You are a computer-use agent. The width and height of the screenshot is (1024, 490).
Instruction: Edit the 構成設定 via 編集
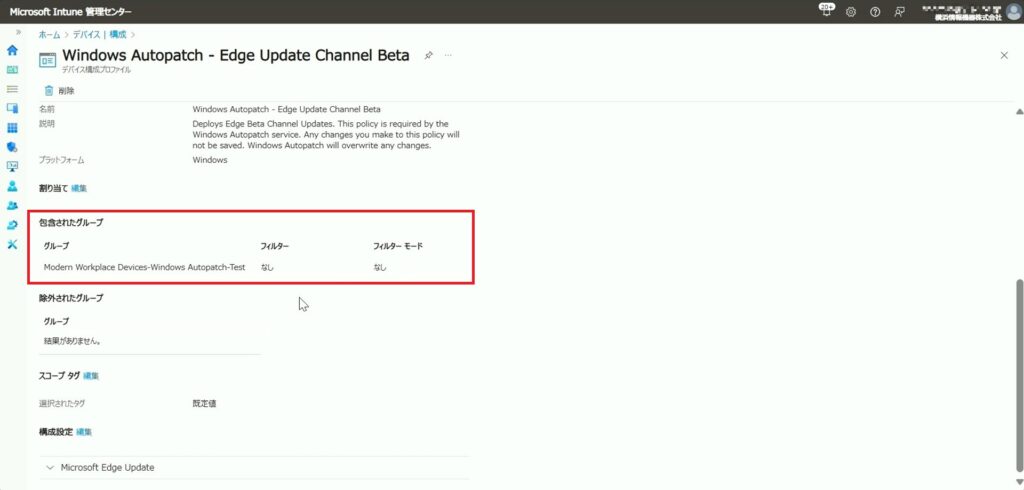pos(84,432)
